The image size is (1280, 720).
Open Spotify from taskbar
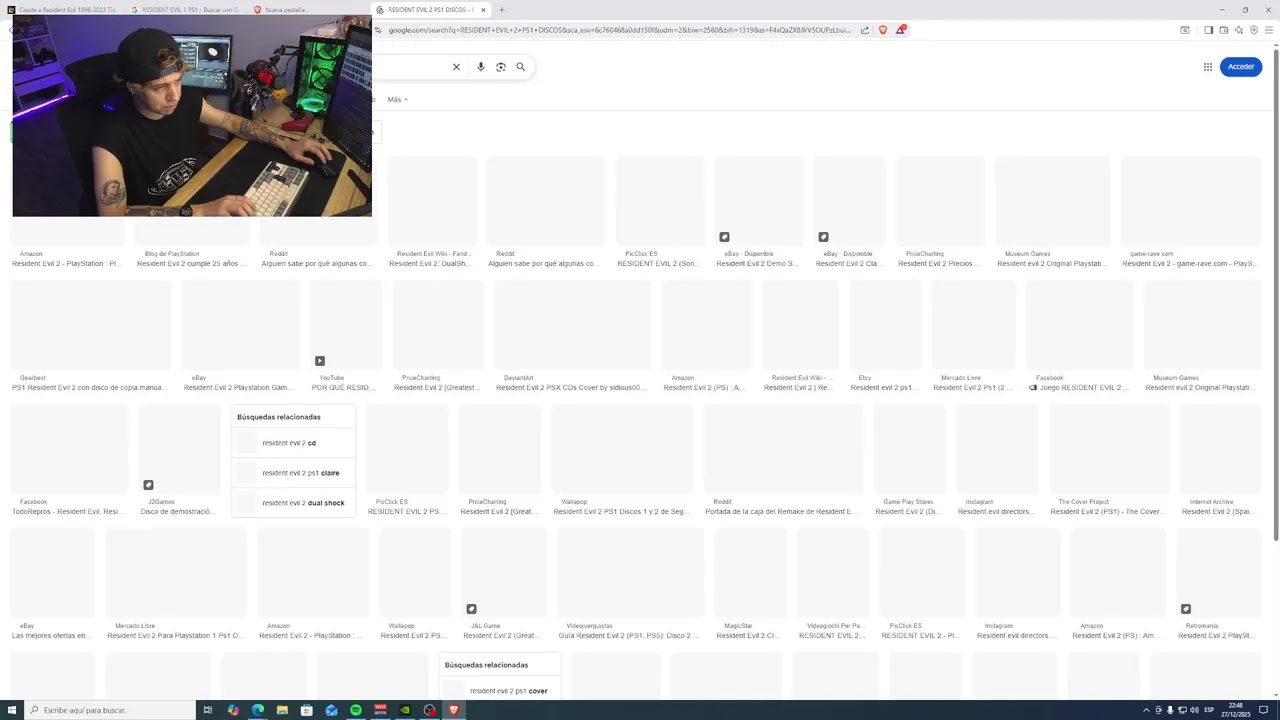click(356, 710)
